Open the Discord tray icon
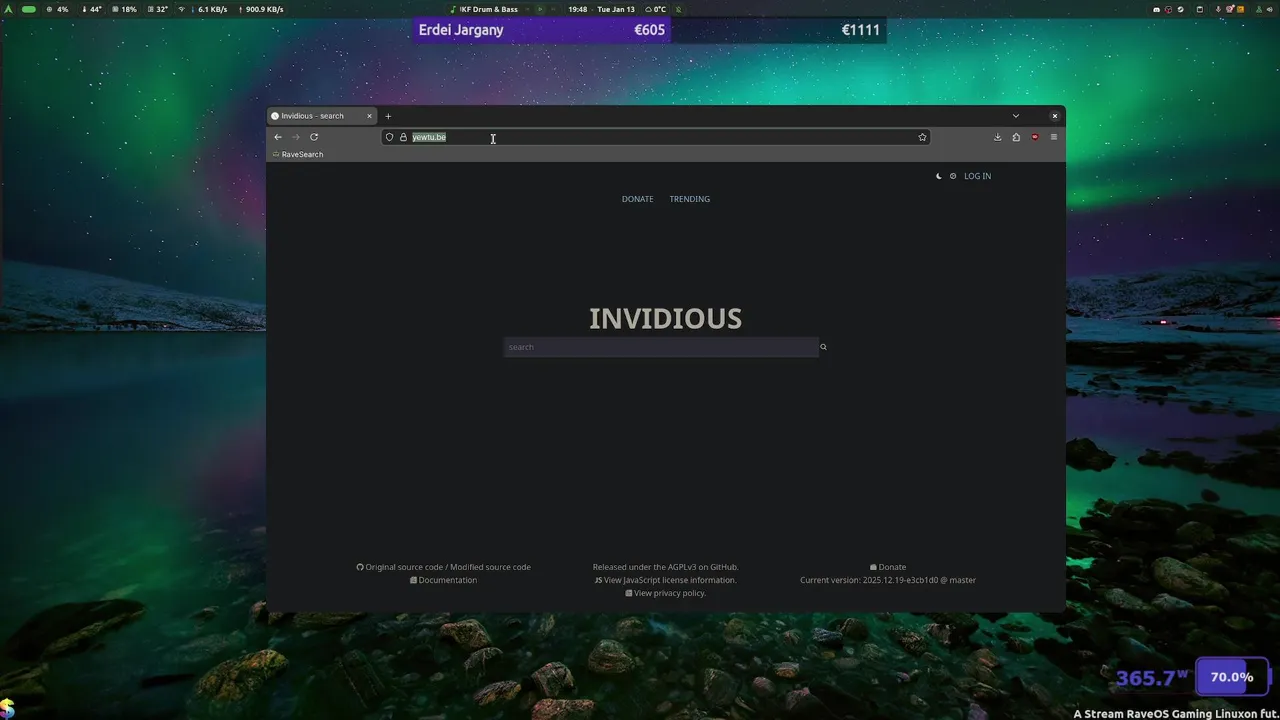The image size is (1280, 720). pos(1157,9)
